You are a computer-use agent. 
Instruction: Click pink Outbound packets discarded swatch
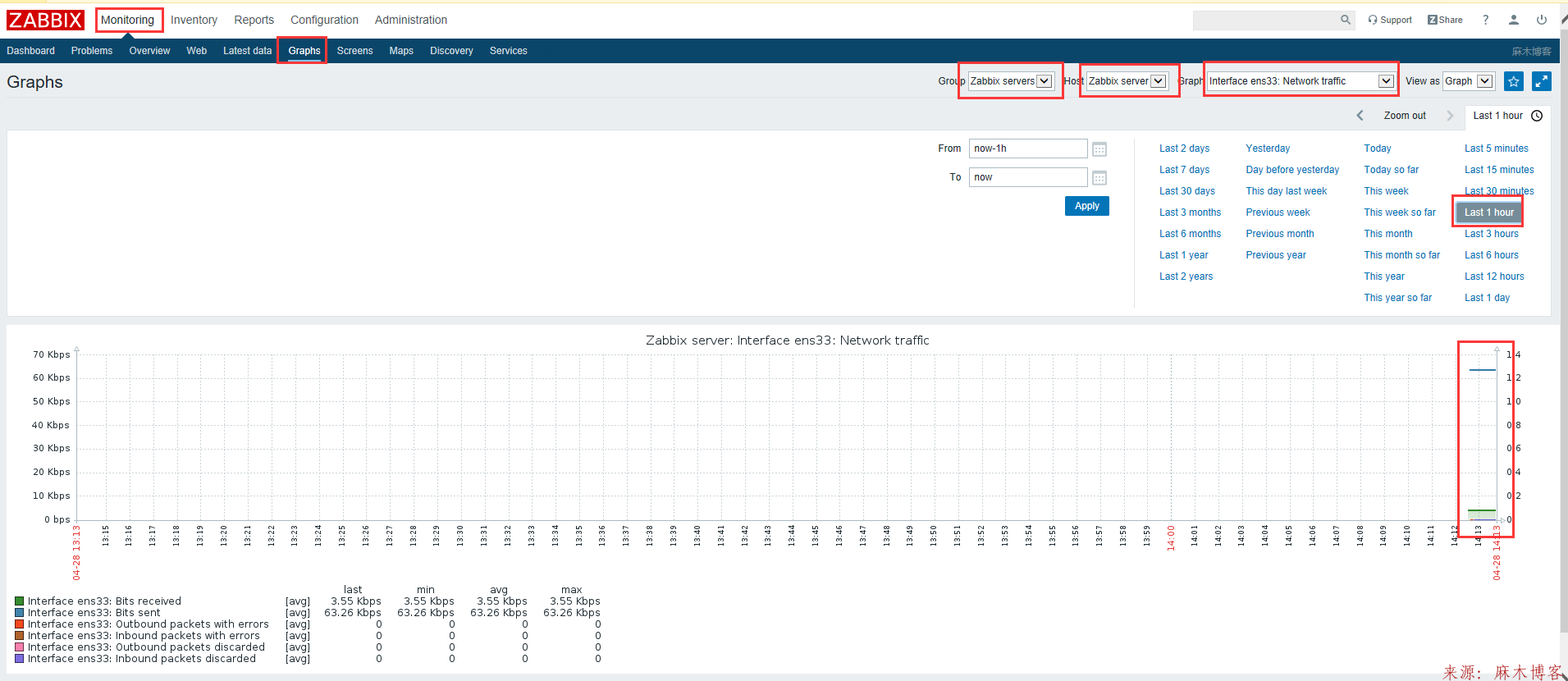point(19,647)
